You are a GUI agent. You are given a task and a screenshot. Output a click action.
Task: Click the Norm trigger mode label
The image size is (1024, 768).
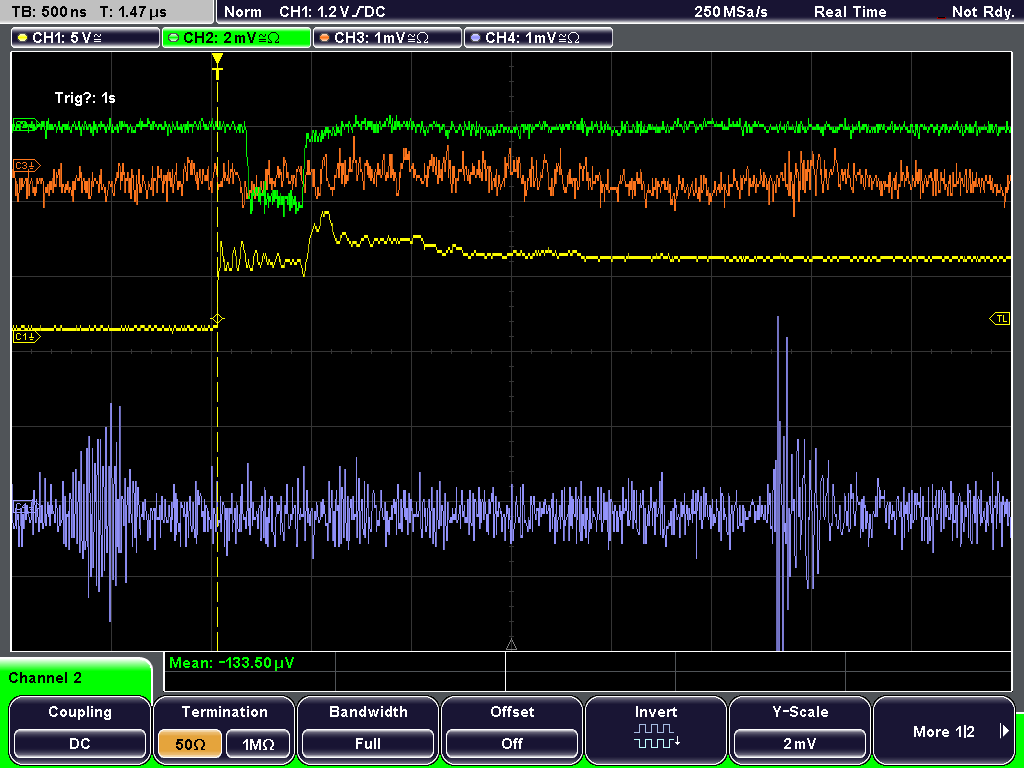(243, 12)
